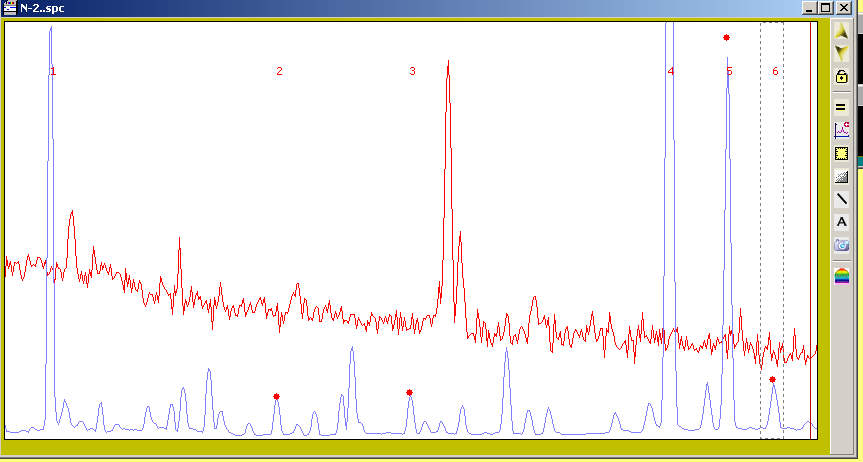Click the up arrow icon in side toolbar
Image resolution: width=863 pixels, height=462 pixels.
(x=841, y=31)
